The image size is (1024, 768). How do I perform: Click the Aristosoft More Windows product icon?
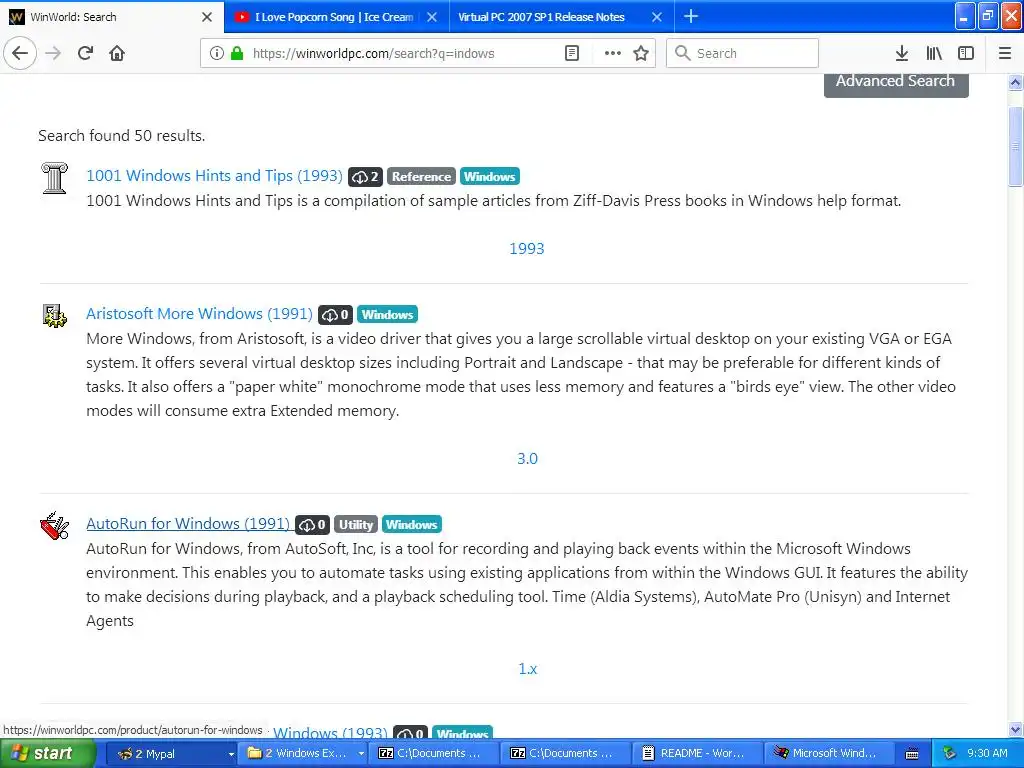tap(54, 316)
